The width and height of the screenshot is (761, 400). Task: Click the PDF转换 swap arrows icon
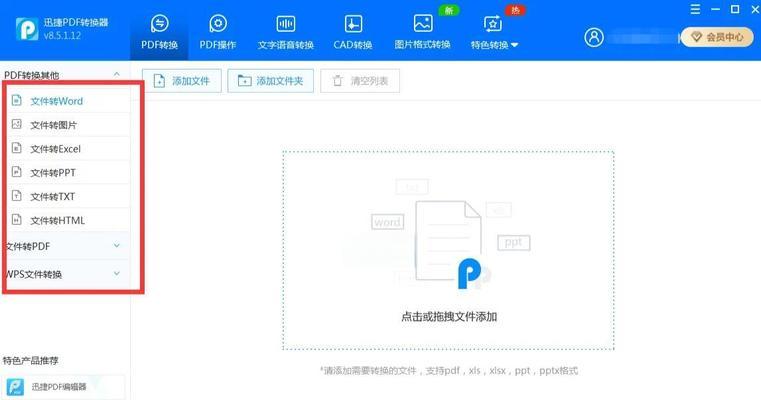pyautogui.click(x=159, y=23)
